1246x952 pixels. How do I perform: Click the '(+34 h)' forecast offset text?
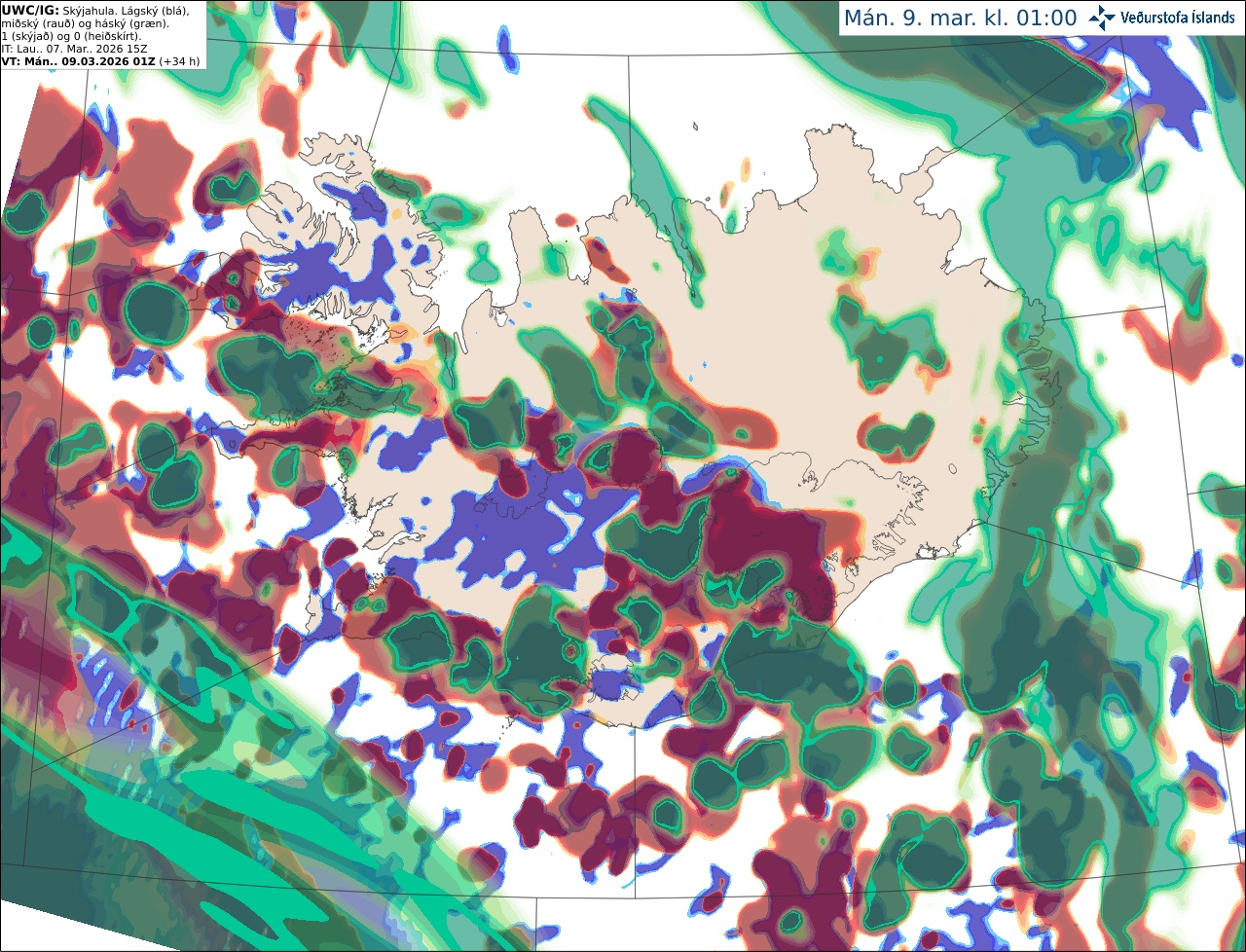point(181,61)
